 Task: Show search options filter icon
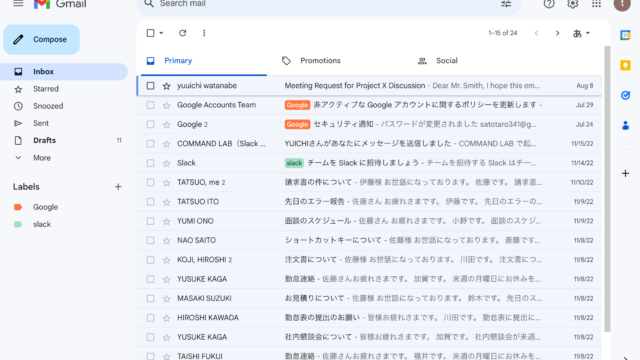pyautogui.click(x=506, y=4)
